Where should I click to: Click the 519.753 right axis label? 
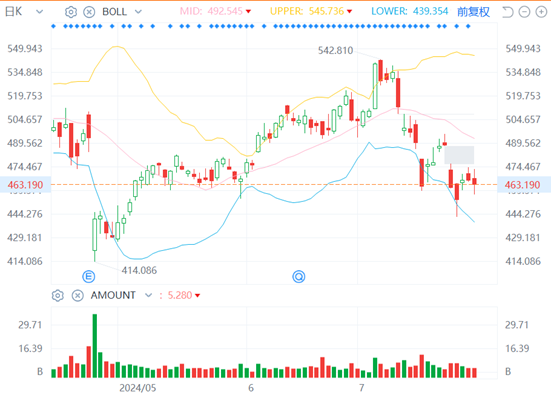click(x=523, y=96)
